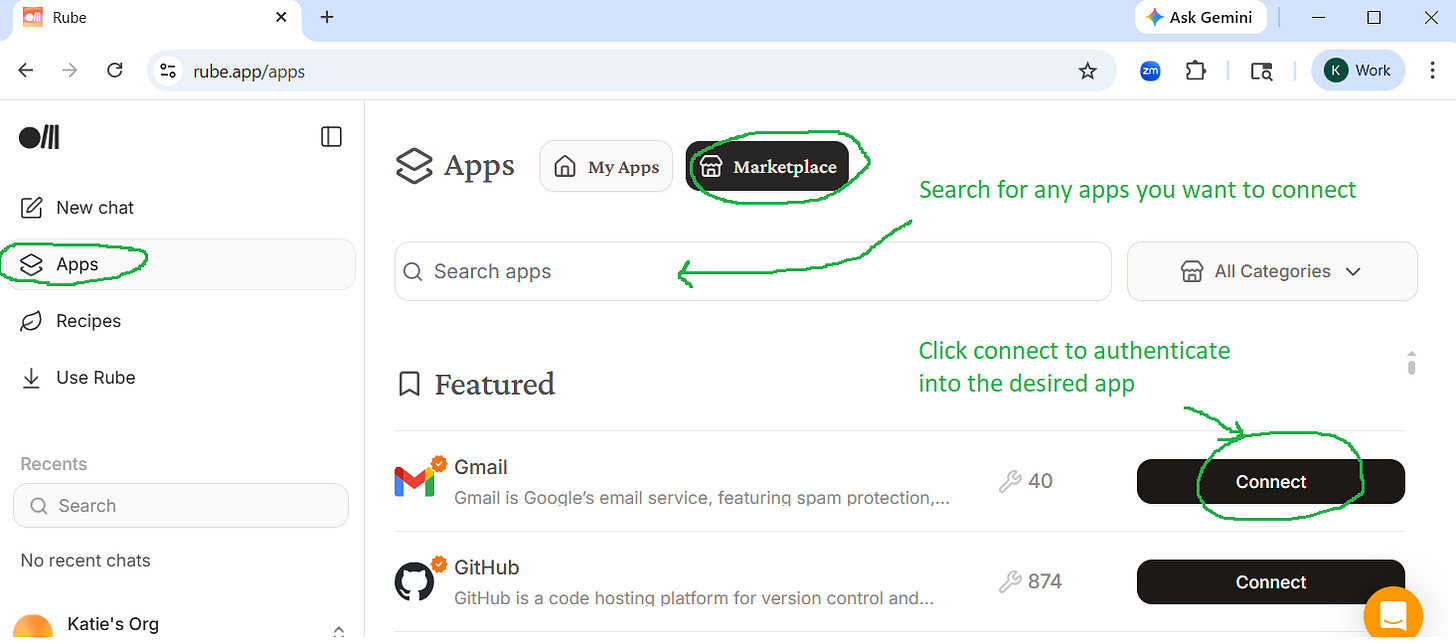Screen dimensions: 1456x644
Task: Click the Gmail app name
Action: pos(481,467)
